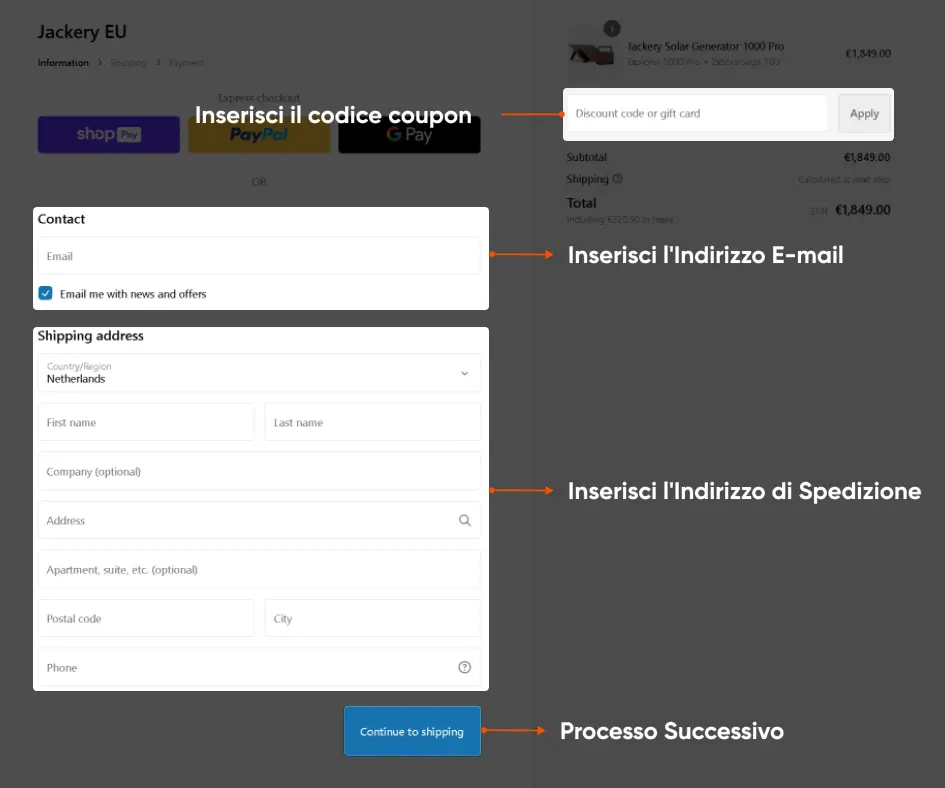Click the Discount code or gift card field

pos(697,113)
